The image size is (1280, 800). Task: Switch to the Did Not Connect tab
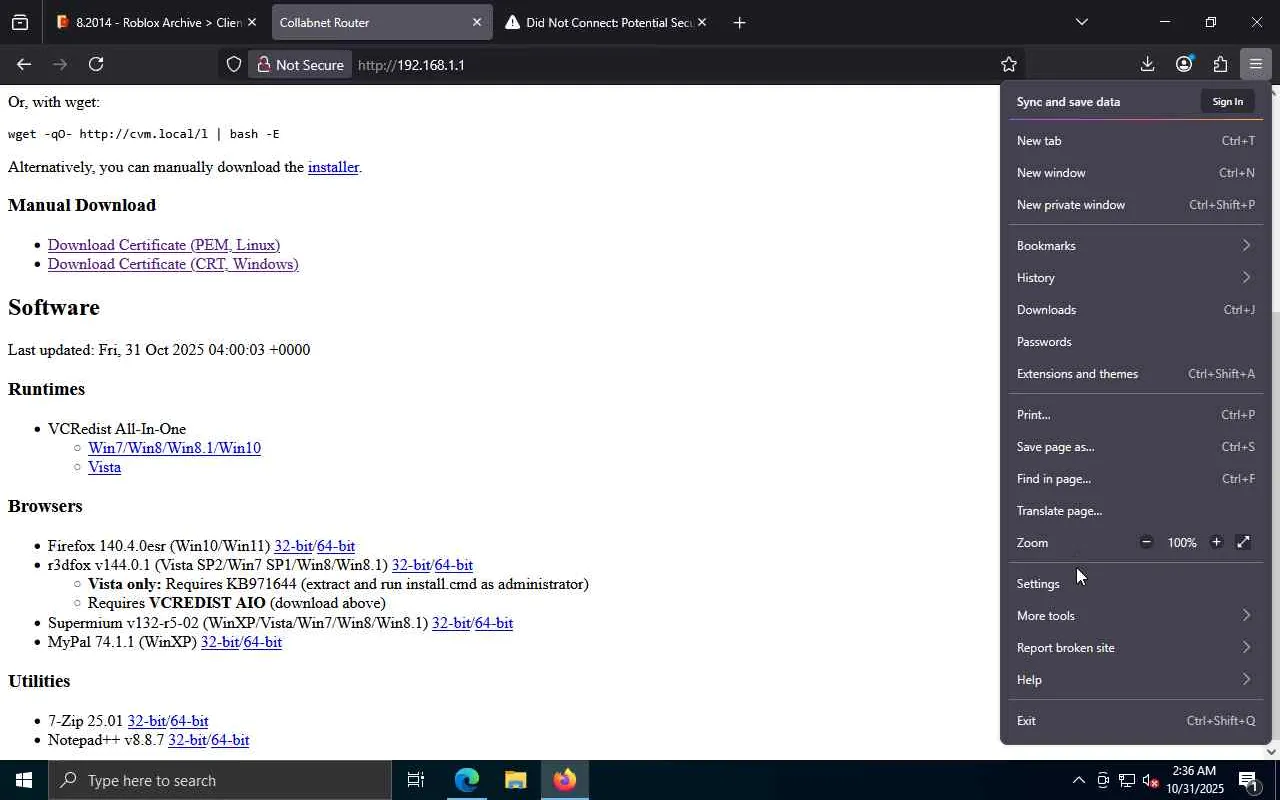pos(605,22)
